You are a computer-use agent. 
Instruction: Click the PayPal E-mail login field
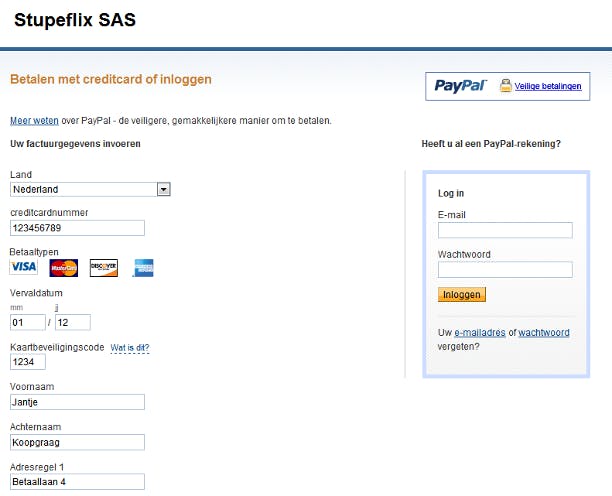505,230
